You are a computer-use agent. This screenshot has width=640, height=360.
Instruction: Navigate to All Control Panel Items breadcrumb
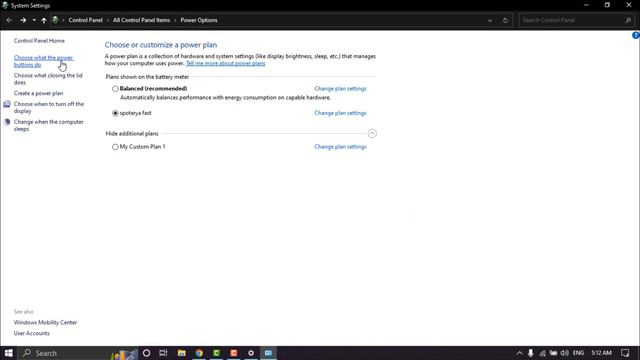tap(141, 20)
